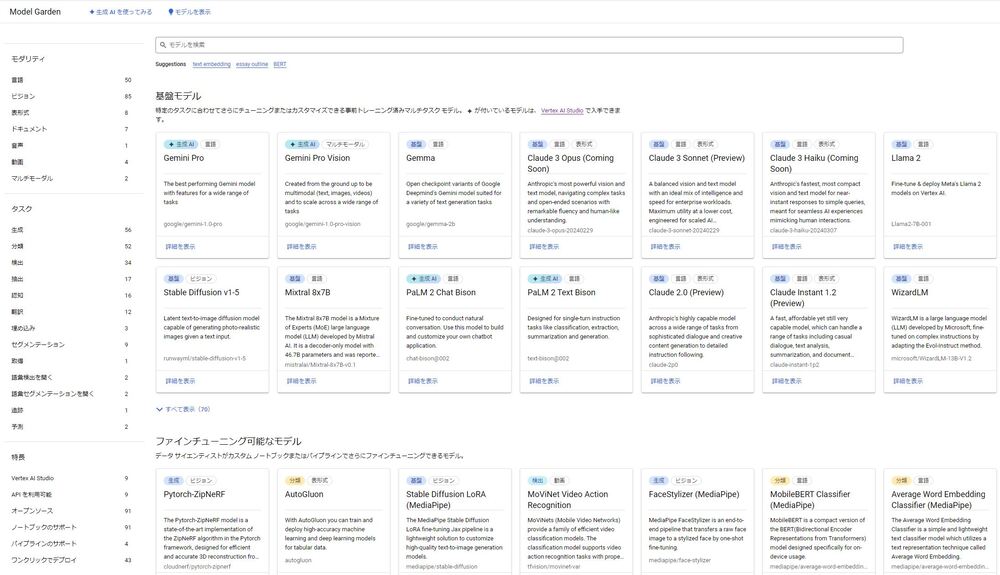Click マルチモーダル tag on Gemini Pro Vision
The width and height of the screenshot is (1000, 575).
point(345,145)
